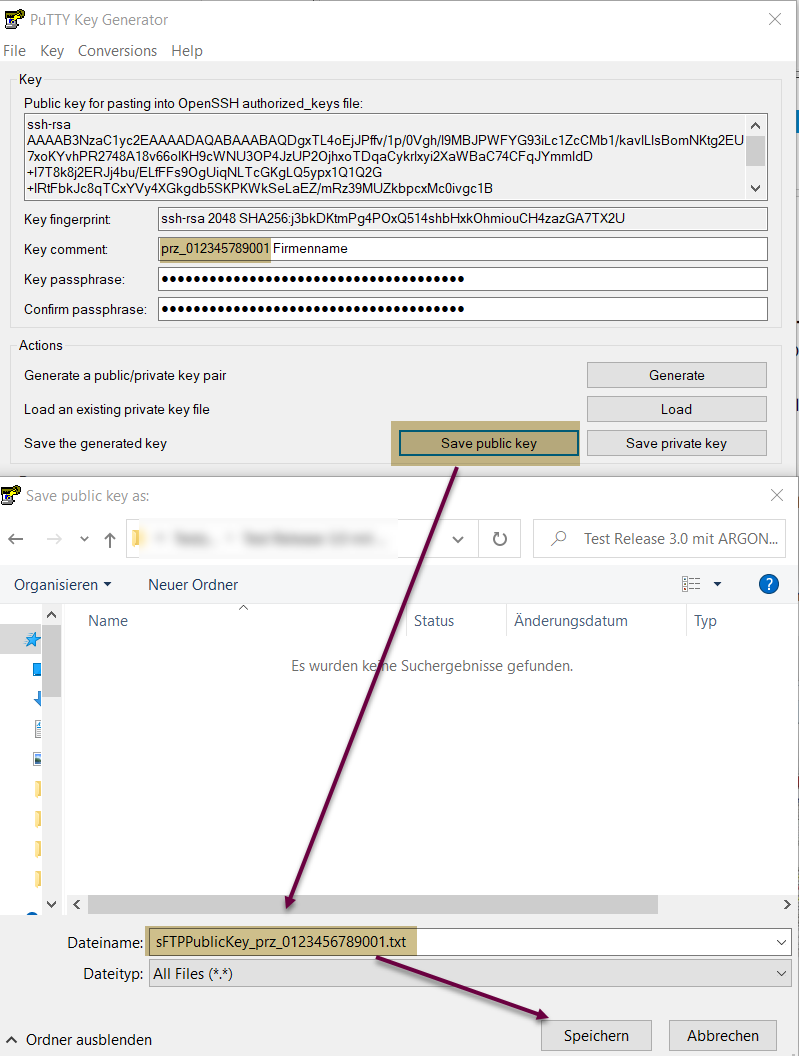
Task: Click the Forward arrow in the save dialog
Action: click(x=55, y=539)
